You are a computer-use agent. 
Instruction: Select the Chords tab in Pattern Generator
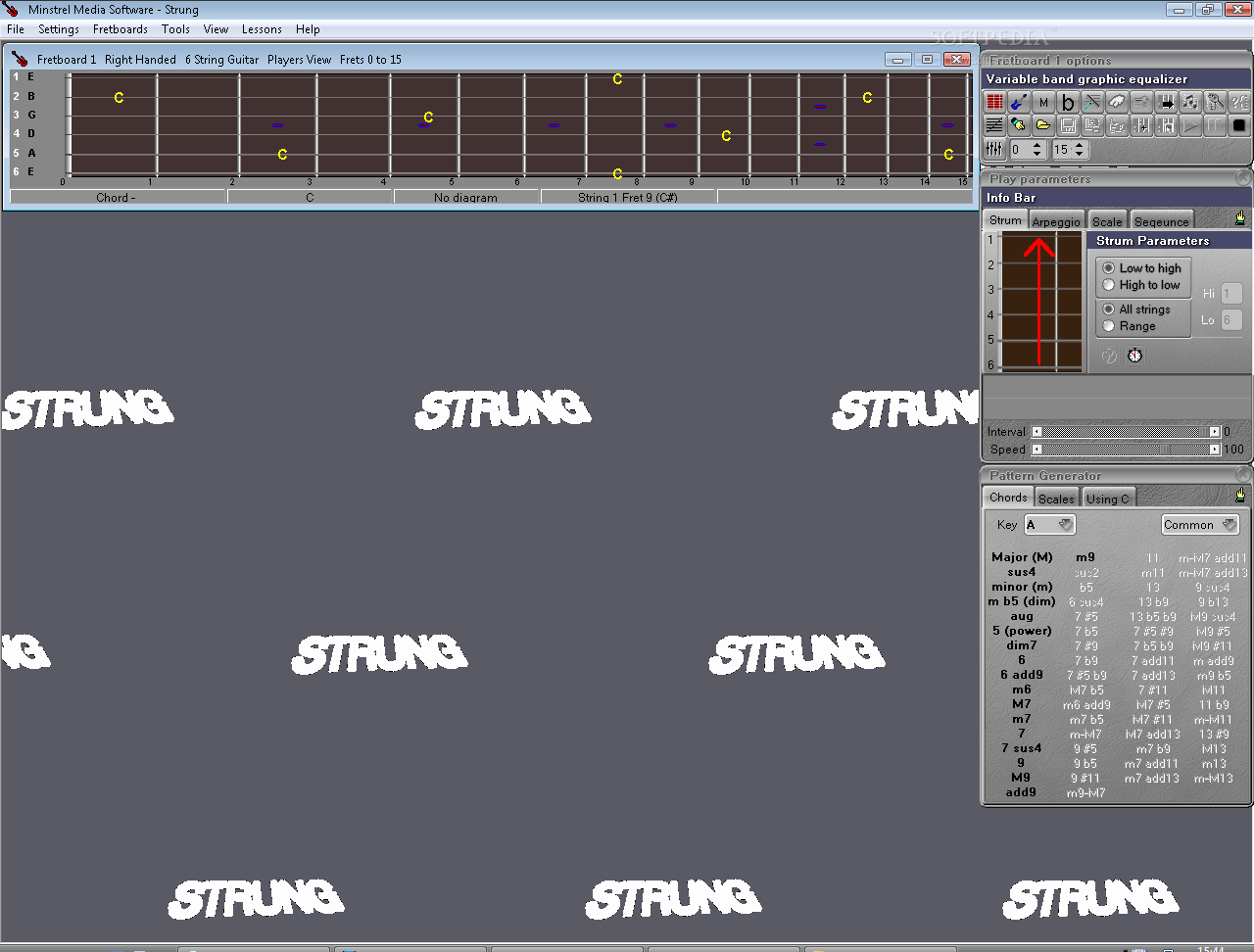[x=1008, y=498]
